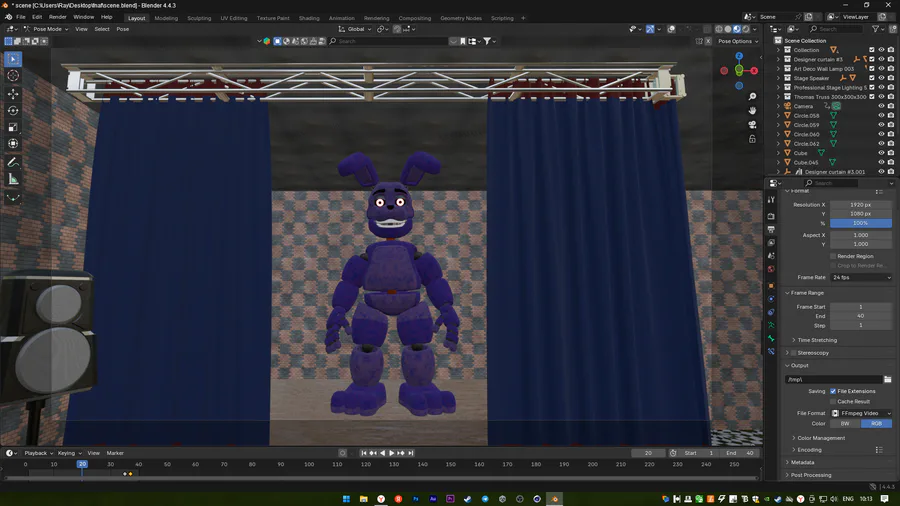Open the Scene properties tab
This screenshot has height=506, width=900.
(771, 256)
